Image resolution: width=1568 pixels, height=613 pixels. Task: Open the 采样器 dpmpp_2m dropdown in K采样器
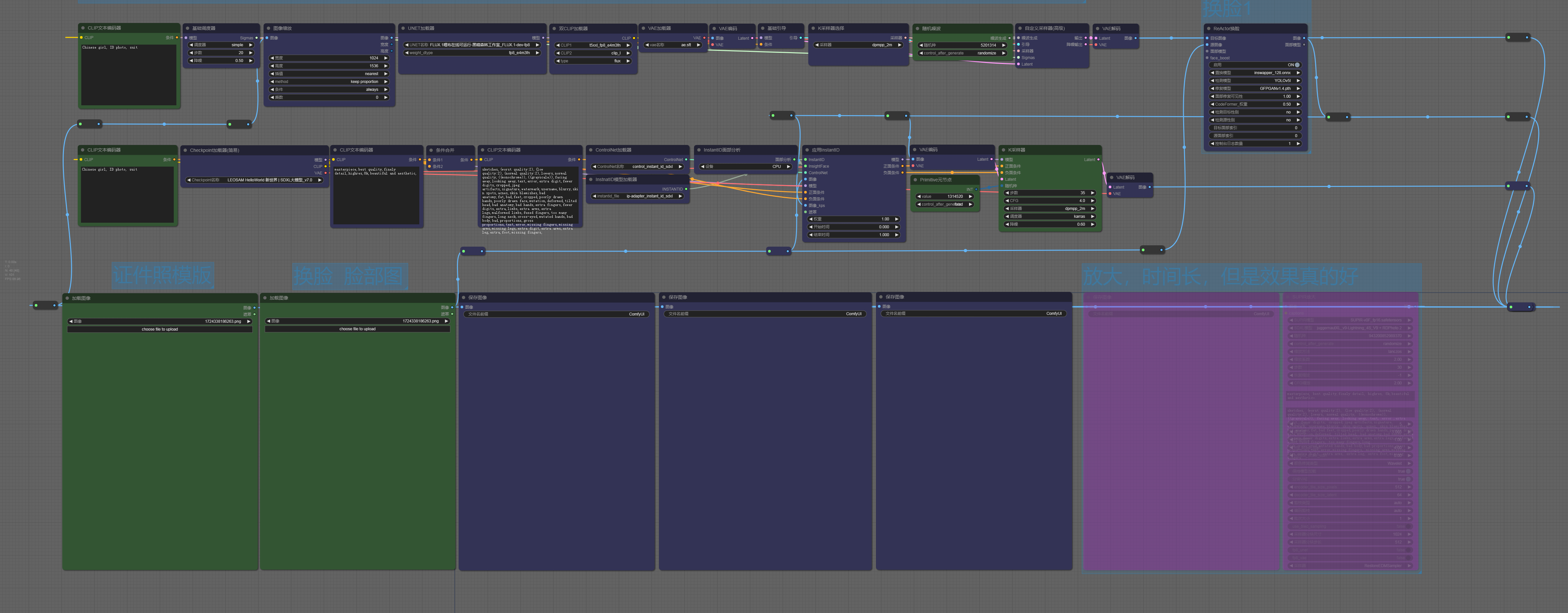pyautogui.click(x=1050, y=208)
